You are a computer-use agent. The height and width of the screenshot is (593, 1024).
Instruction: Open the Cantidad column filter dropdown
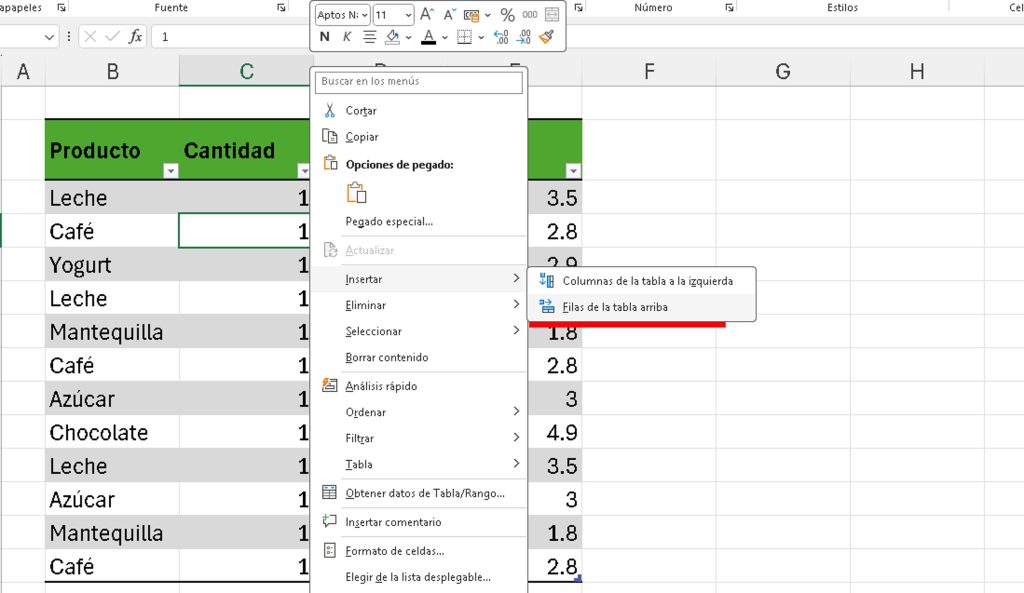[x=303, y=171]
